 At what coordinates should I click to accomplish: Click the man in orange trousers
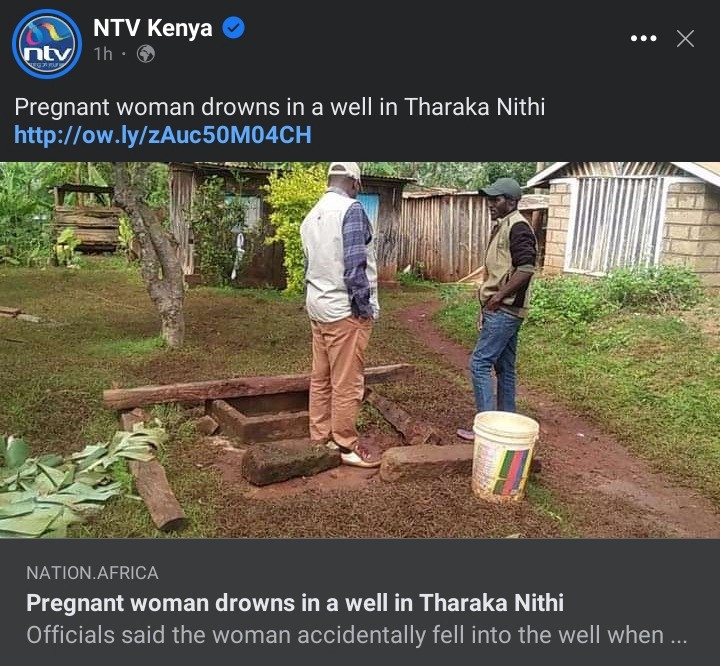click(341, 314)
